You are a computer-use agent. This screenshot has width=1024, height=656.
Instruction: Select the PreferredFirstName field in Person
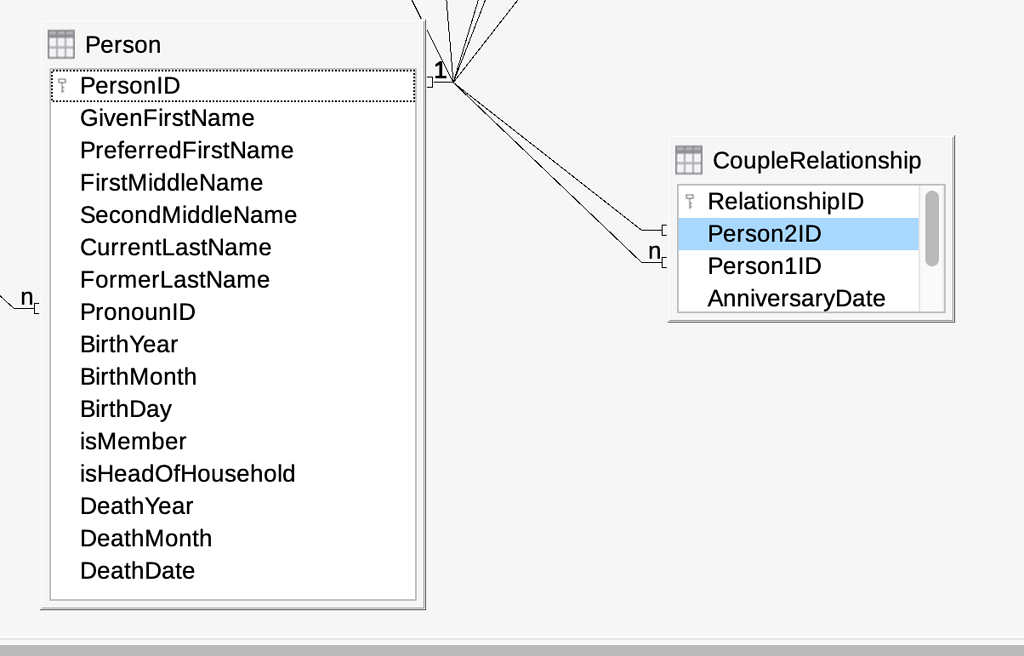187,151
